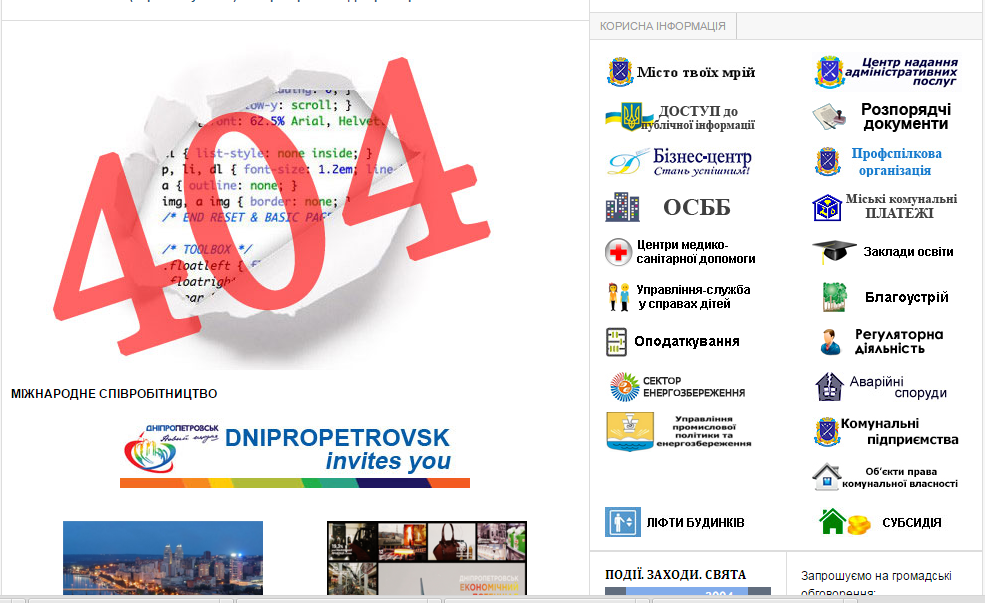The image size is (985, 603).
Task: Click the Оподаткування calculator icon
Action: pyautogui.click(x=616, y=342)
